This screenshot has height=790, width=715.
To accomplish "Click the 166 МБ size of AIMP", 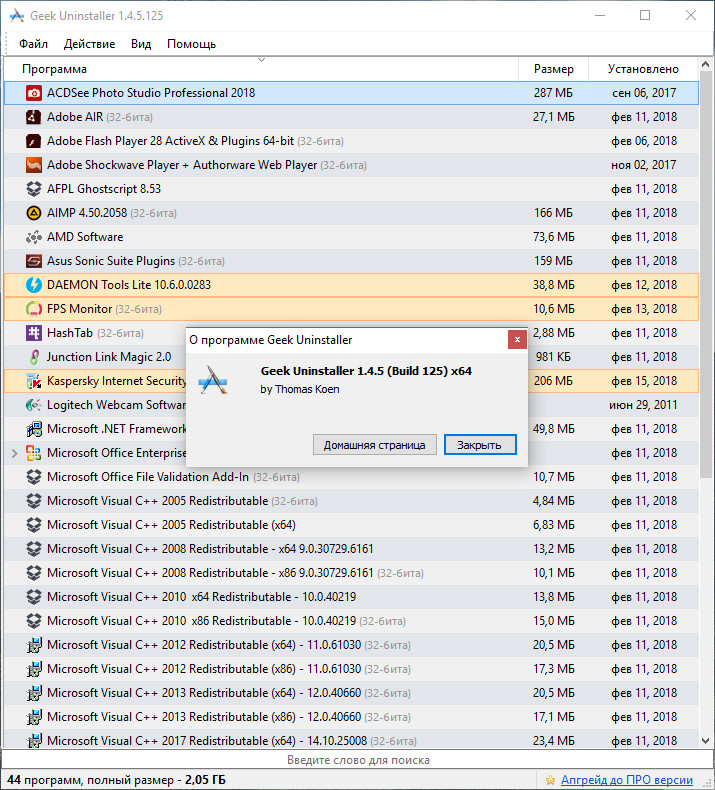I will pyautogui.click(x=553, y=213).
